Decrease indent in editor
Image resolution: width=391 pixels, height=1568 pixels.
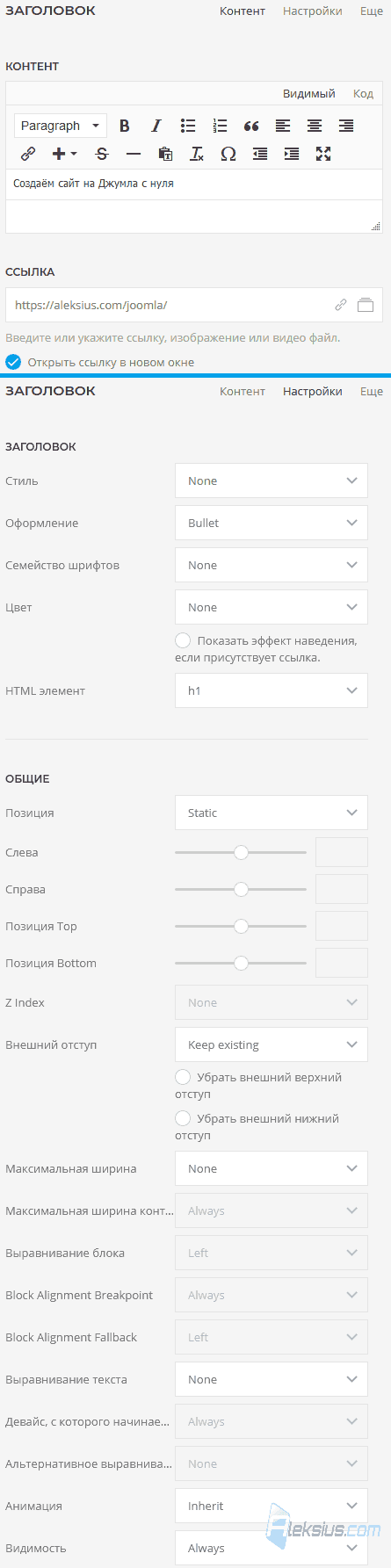260,154
